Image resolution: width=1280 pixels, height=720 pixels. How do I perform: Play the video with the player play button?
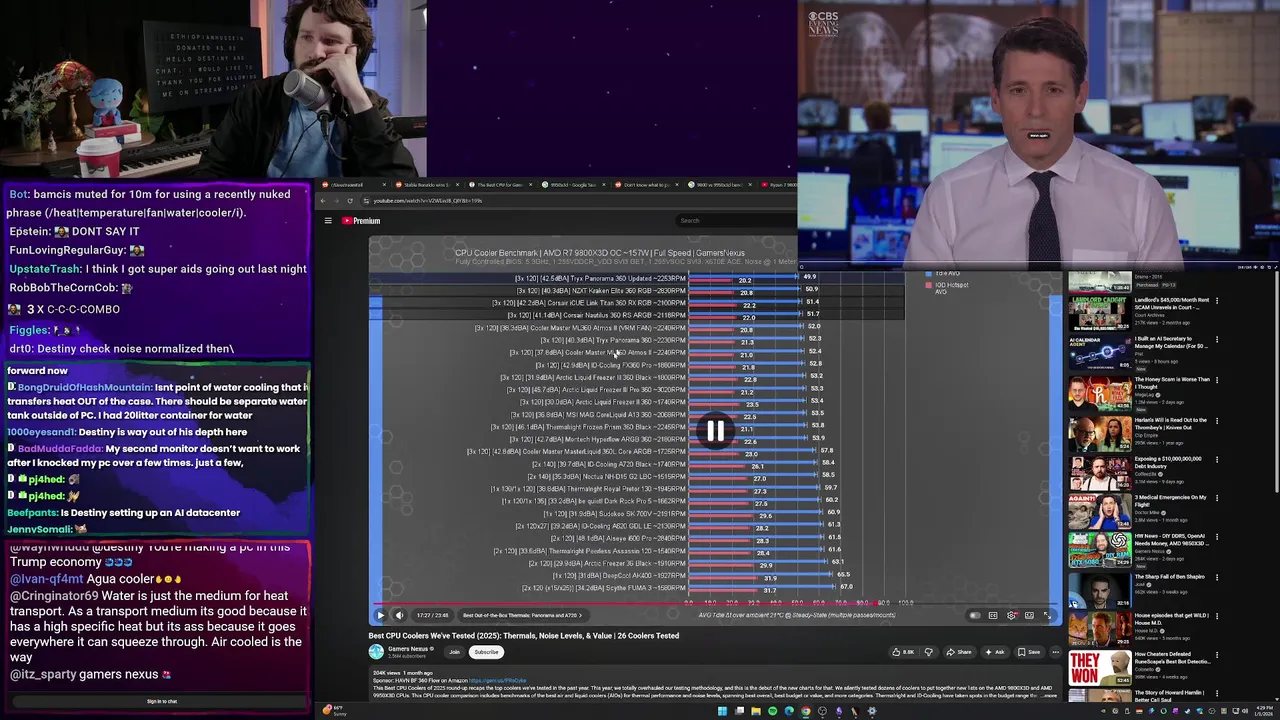(x=380, y=615)
